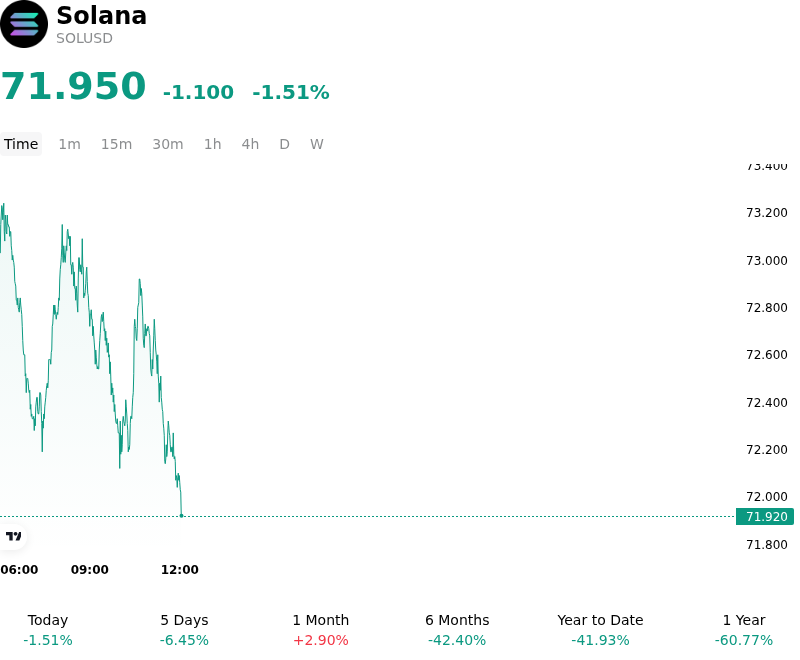Click the last price point marker on chart
This screenshot has width=800, height=660.
182,516
